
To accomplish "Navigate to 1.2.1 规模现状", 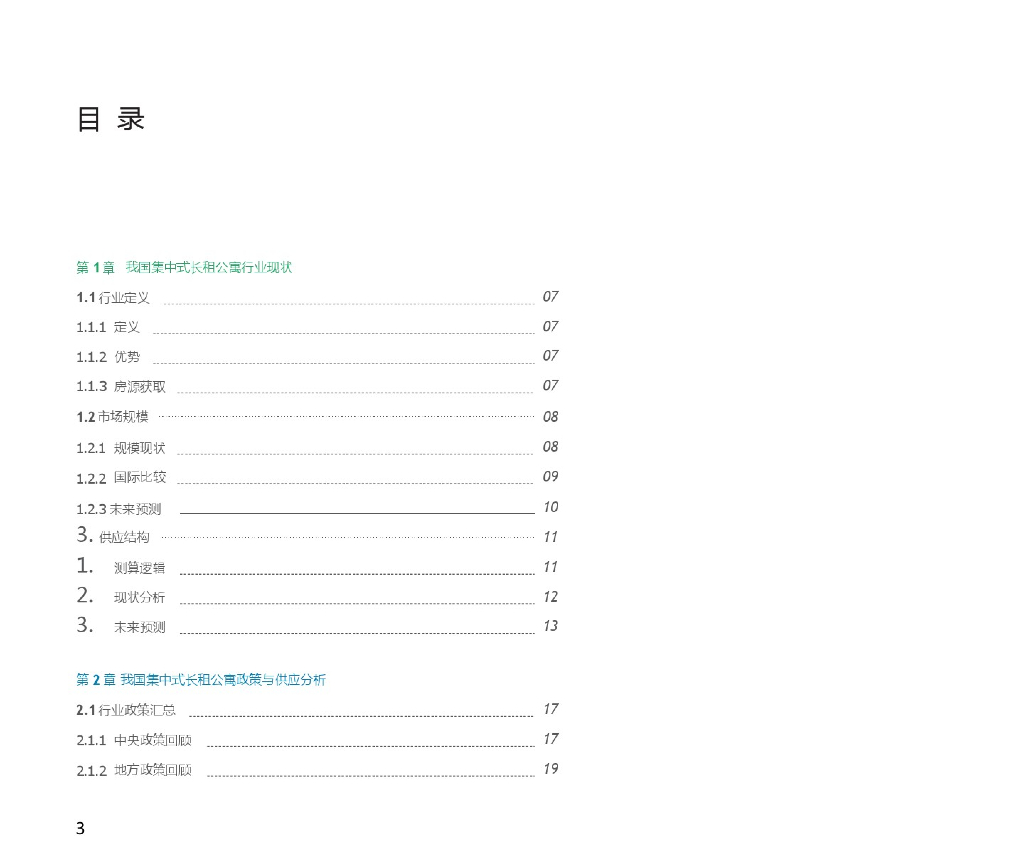I will (x=121, y=447).
